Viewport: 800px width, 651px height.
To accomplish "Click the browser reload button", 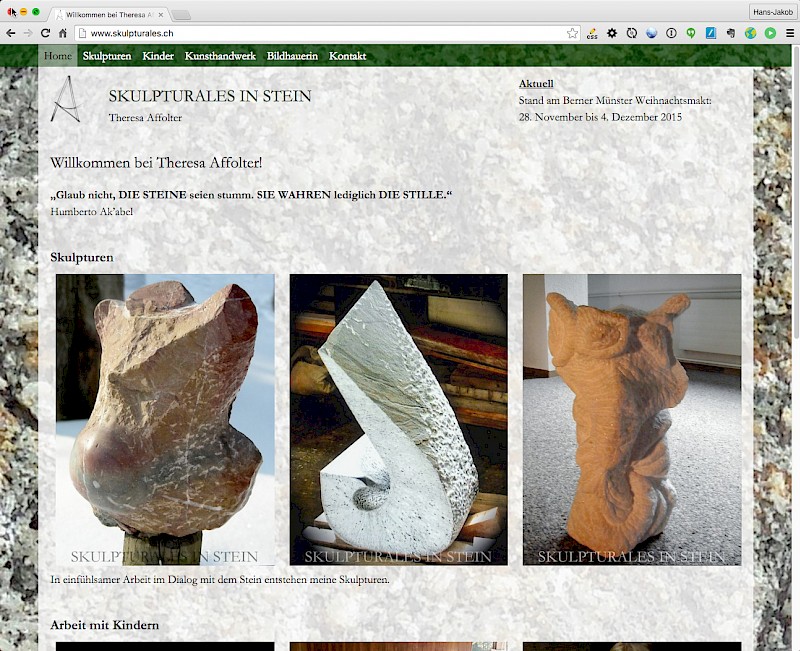I will [45, 33].
